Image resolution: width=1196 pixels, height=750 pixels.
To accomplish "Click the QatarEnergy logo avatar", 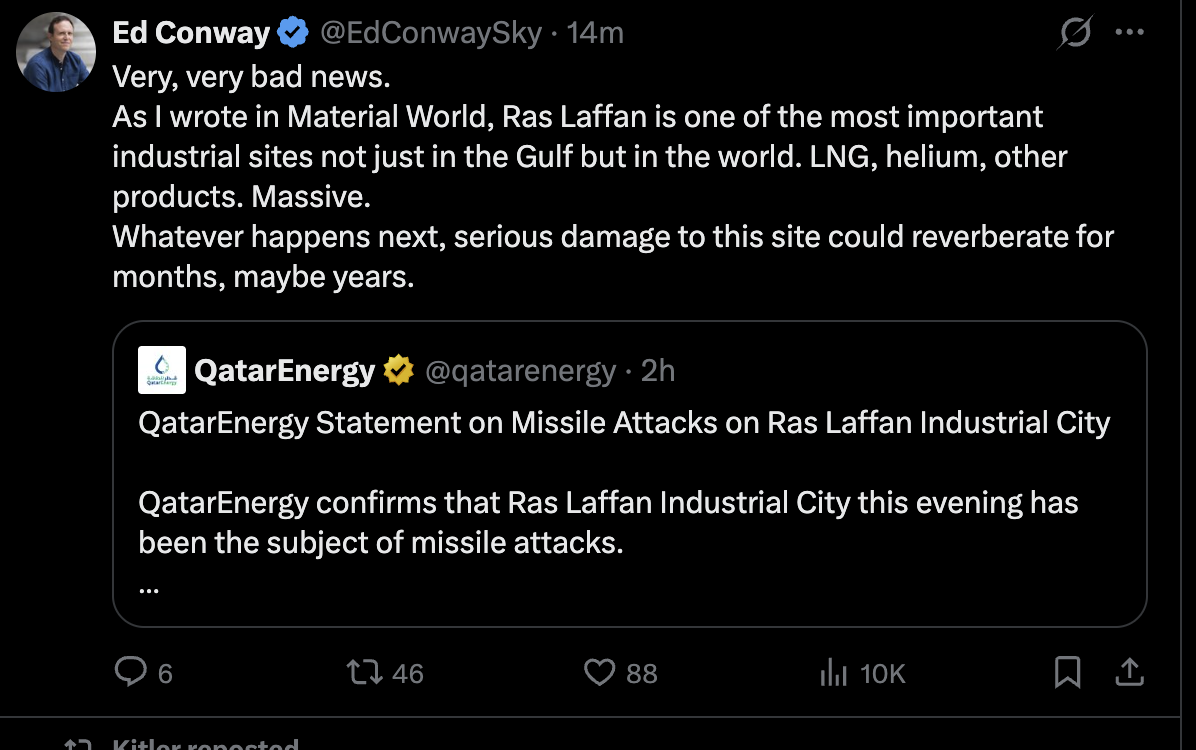I will [162, 371].
